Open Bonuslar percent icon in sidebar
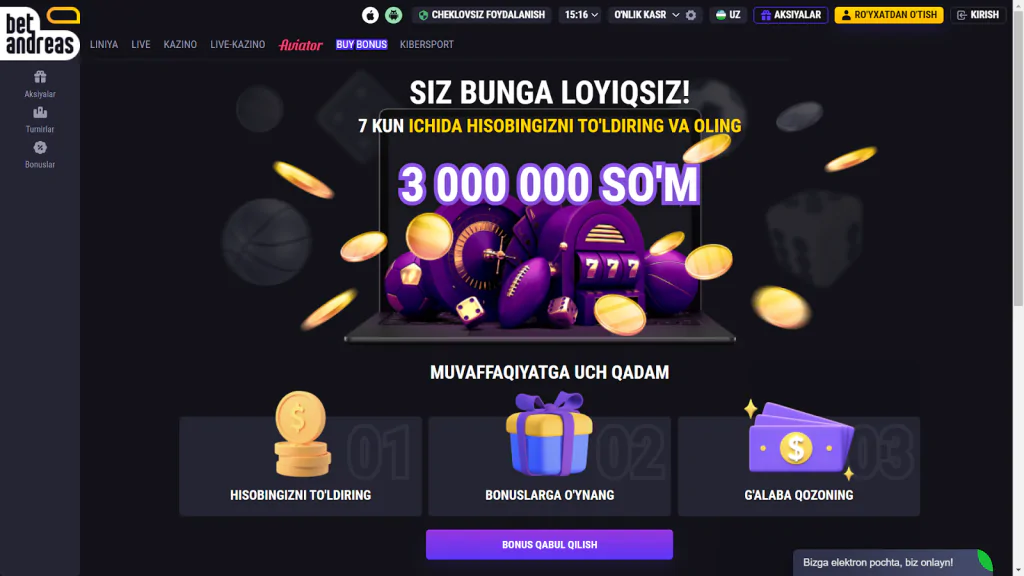This screenshot has width=1024, height=576. pos(40,148)
